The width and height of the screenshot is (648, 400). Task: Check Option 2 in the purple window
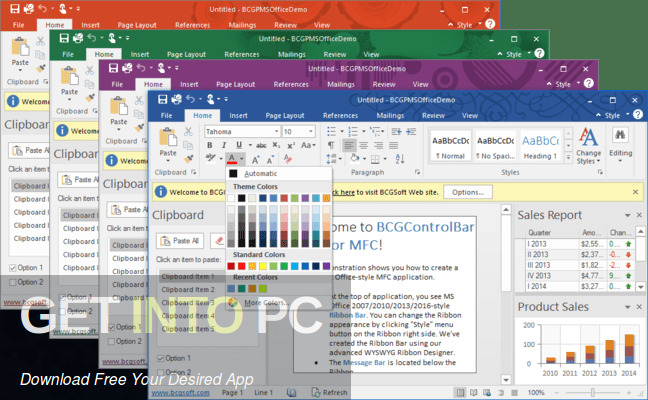[x=111, y=341]
